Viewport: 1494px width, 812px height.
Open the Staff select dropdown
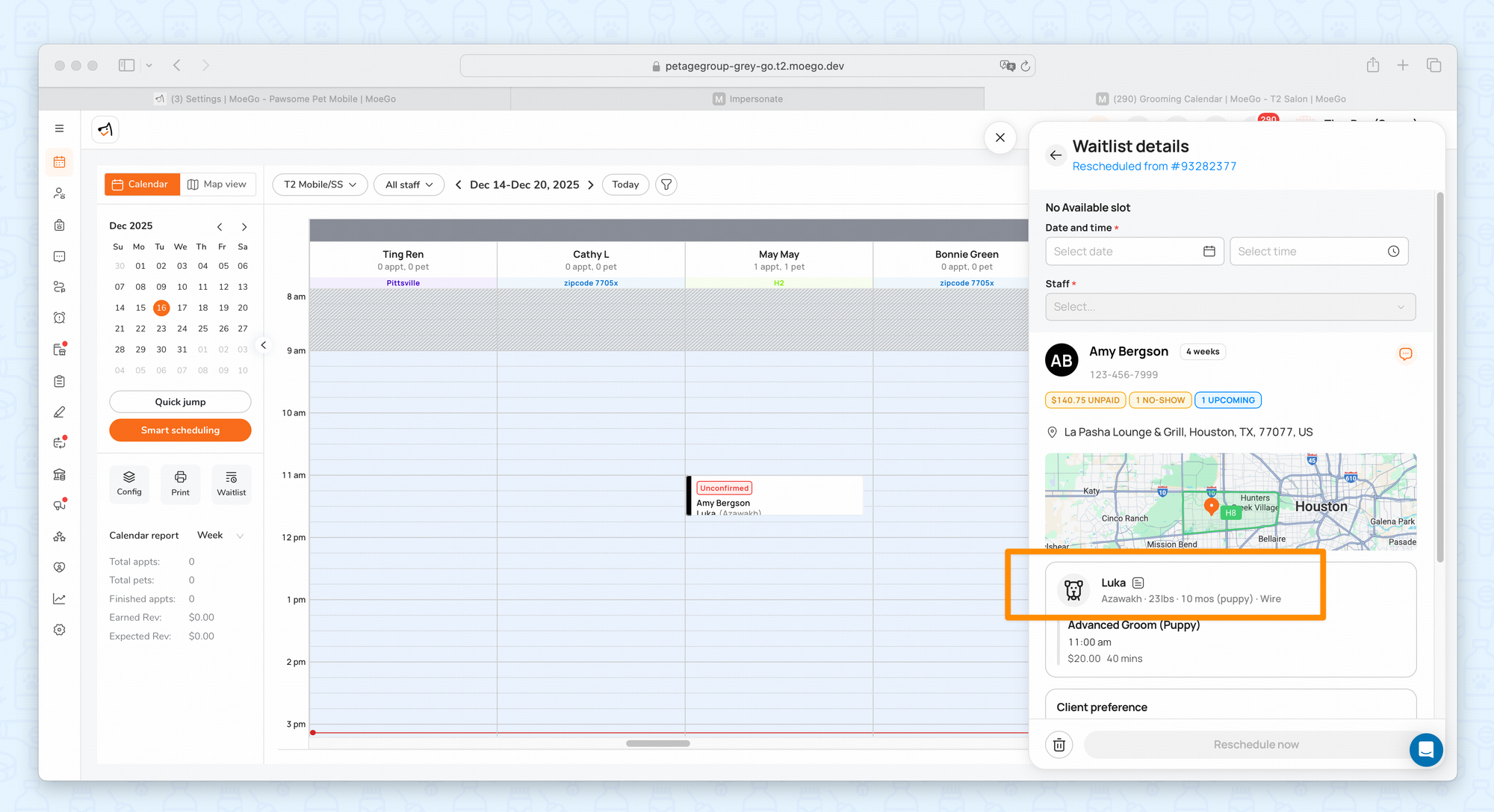[x=1230, y=307]
